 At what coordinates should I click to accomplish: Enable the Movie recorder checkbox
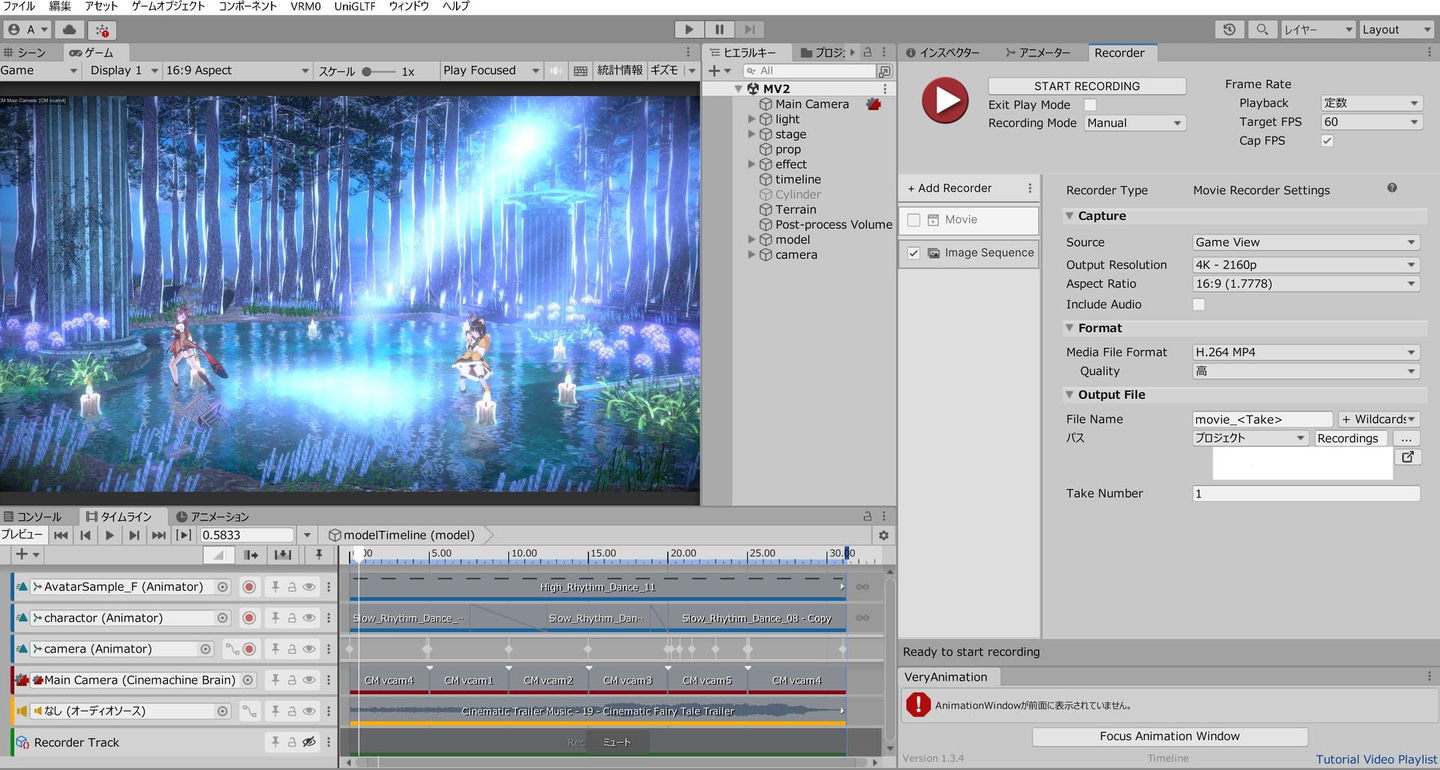913,220
